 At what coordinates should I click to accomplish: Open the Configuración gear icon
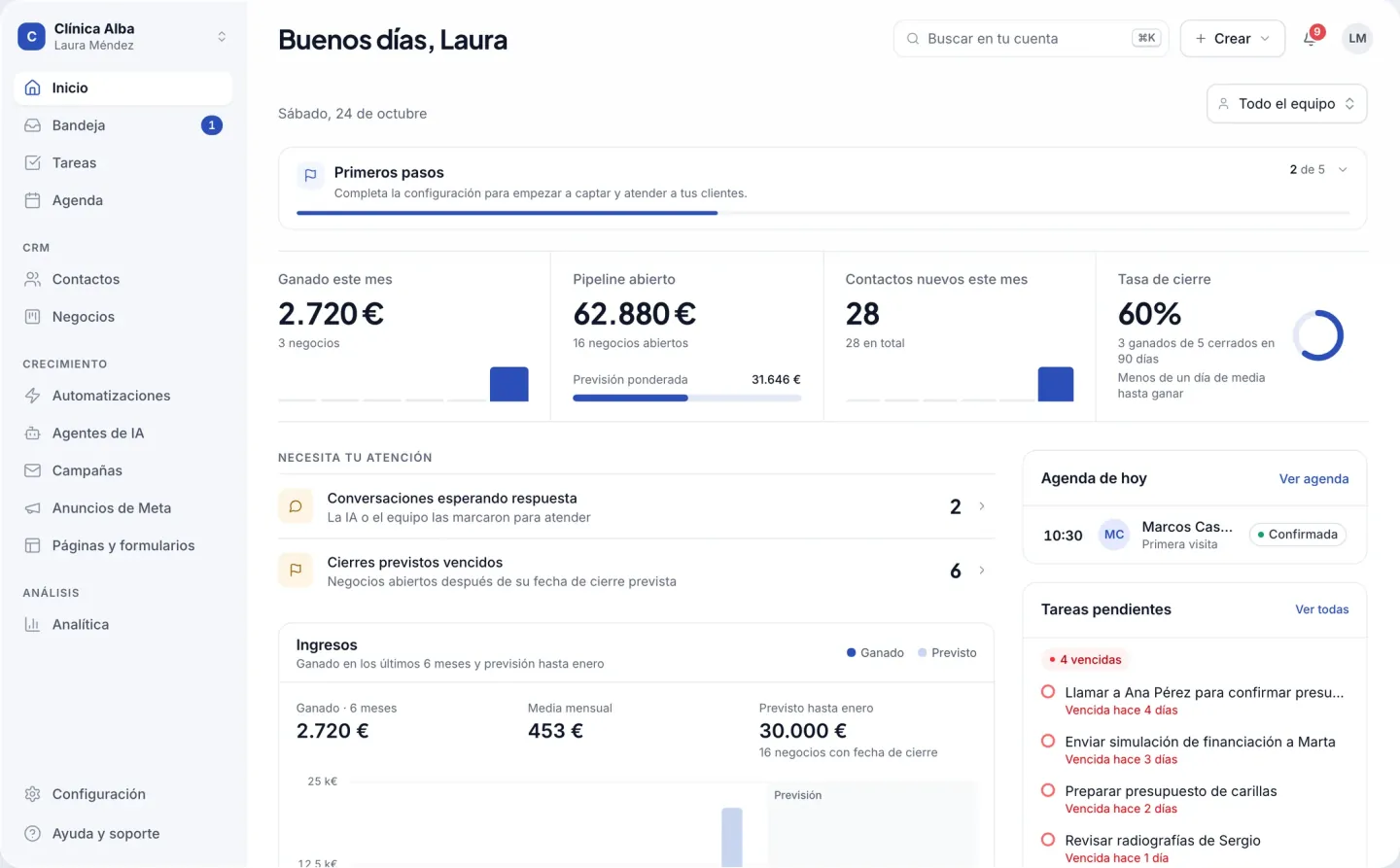32,794
